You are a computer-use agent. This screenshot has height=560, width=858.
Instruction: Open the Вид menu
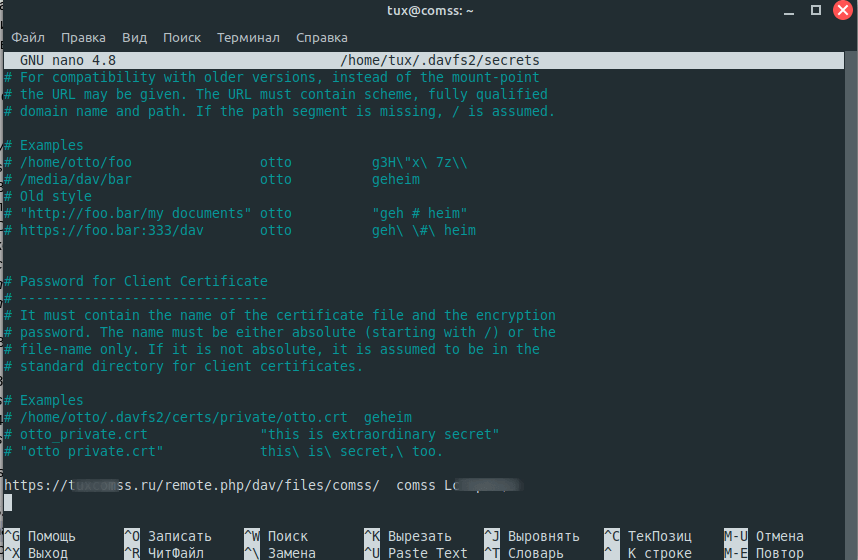pos(134,37)
